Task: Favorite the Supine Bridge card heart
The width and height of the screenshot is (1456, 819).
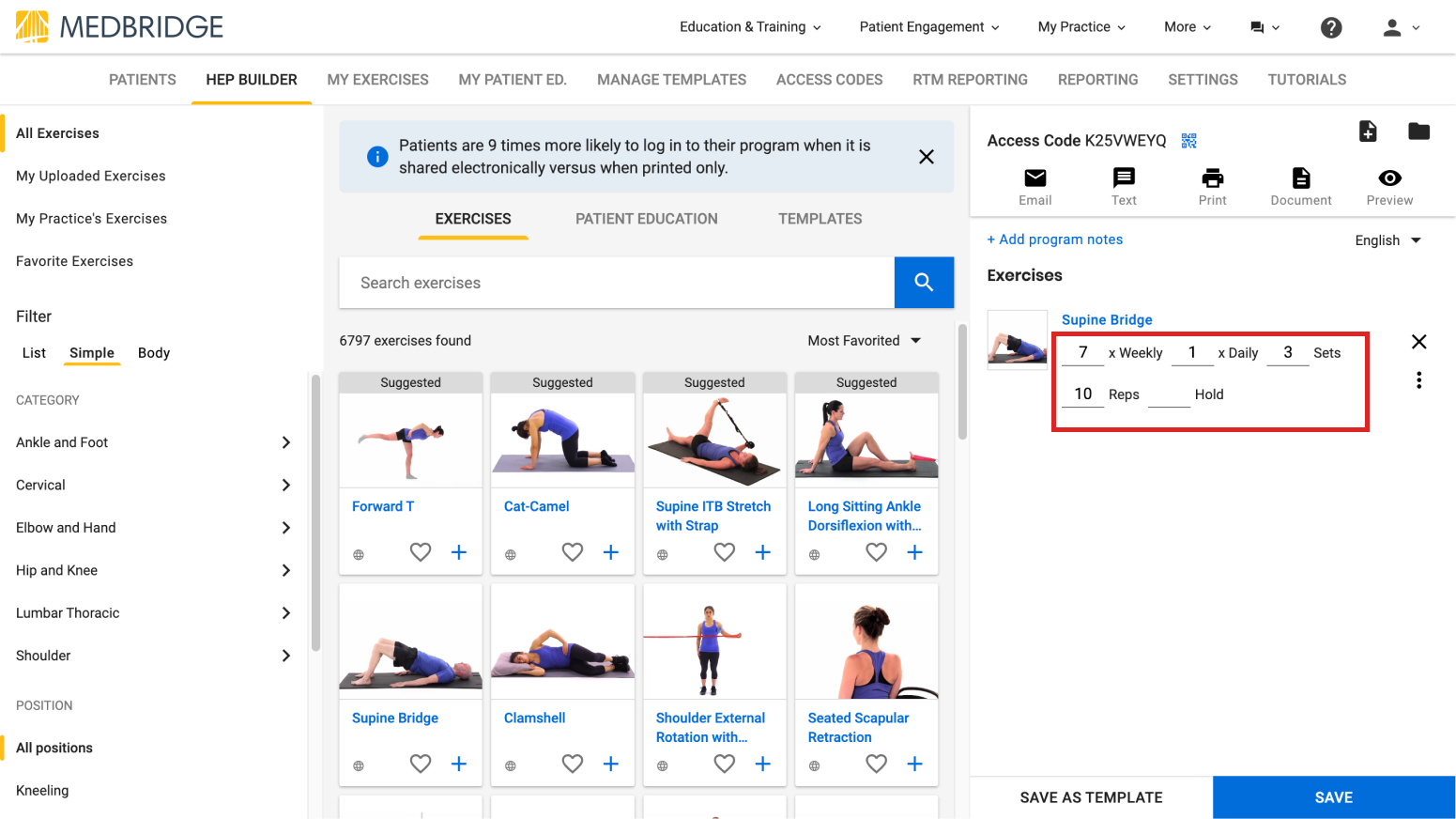Action: (x=421, y=764)
